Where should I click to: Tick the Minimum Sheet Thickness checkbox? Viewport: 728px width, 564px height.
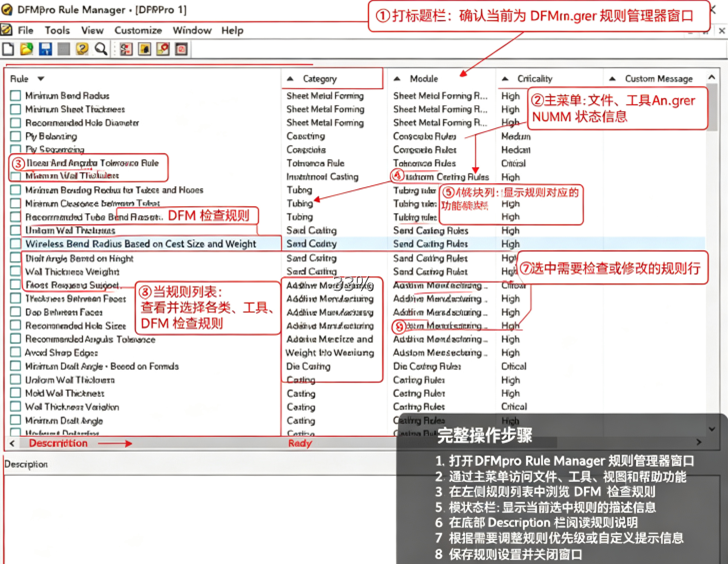coord(15,109)
